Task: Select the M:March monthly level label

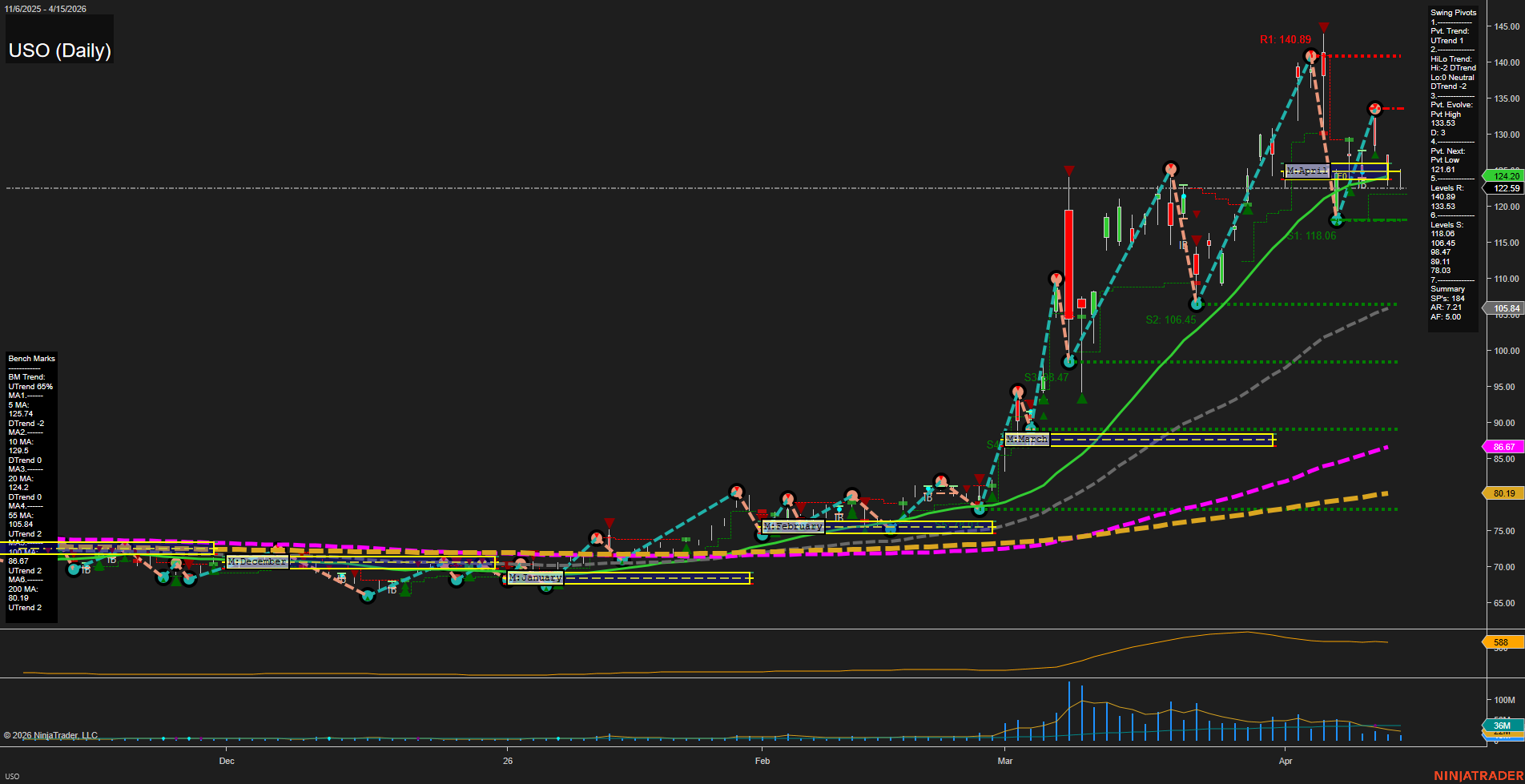Action: tap(1026, 440)
